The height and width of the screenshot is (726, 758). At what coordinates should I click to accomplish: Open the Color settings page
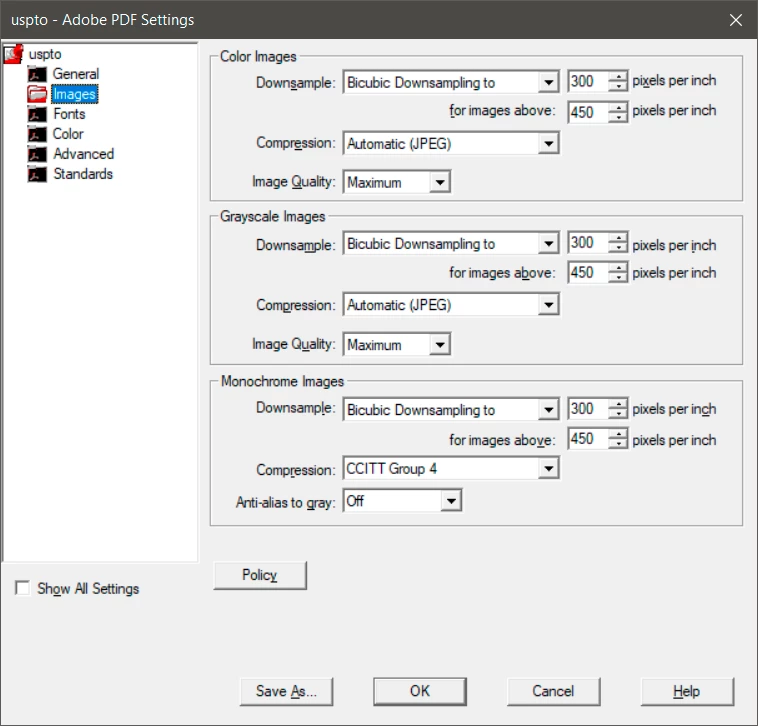click(x=68, y=134)
